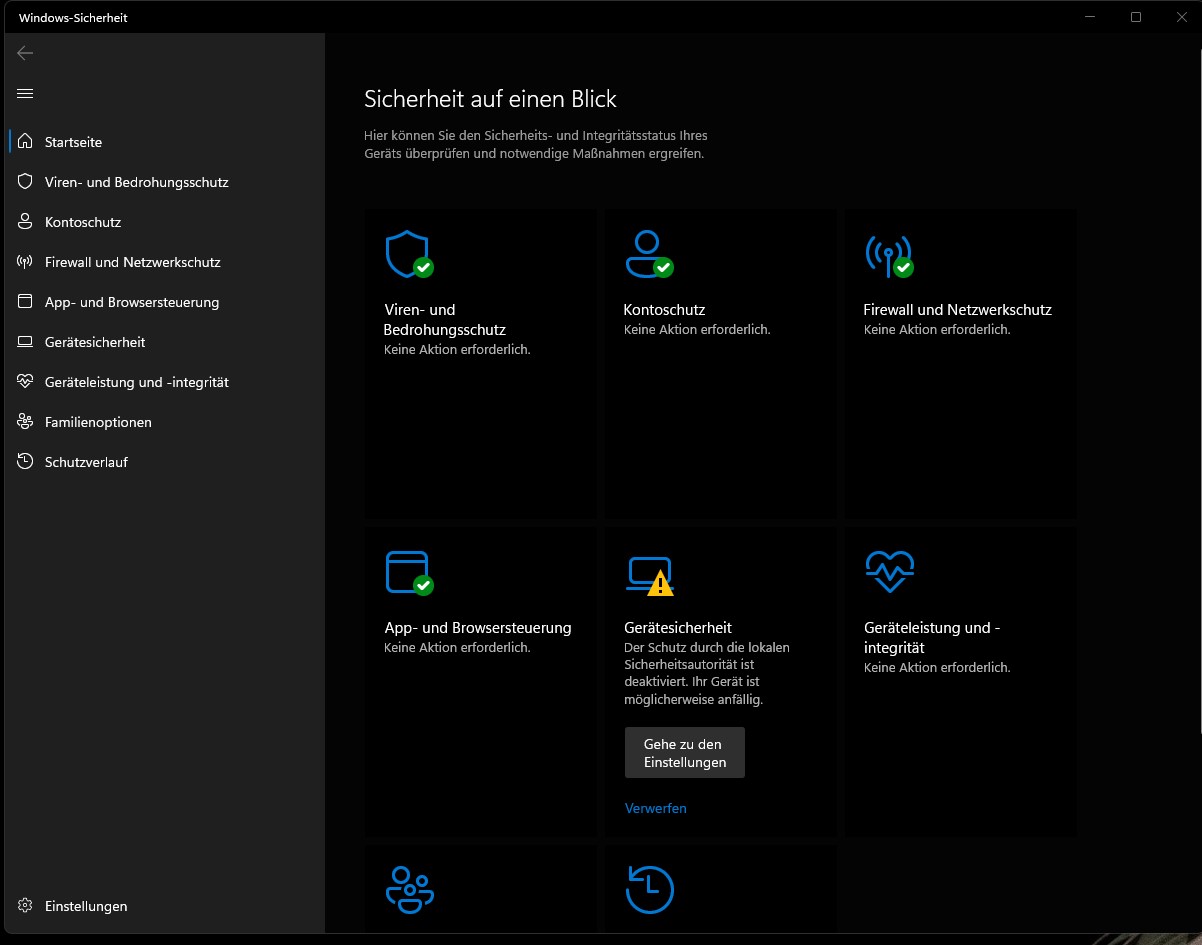1202x945 pixels.
Task: Click the large browser window icon in App- und Browsersteuerung tile
Action: pos(409,573)
